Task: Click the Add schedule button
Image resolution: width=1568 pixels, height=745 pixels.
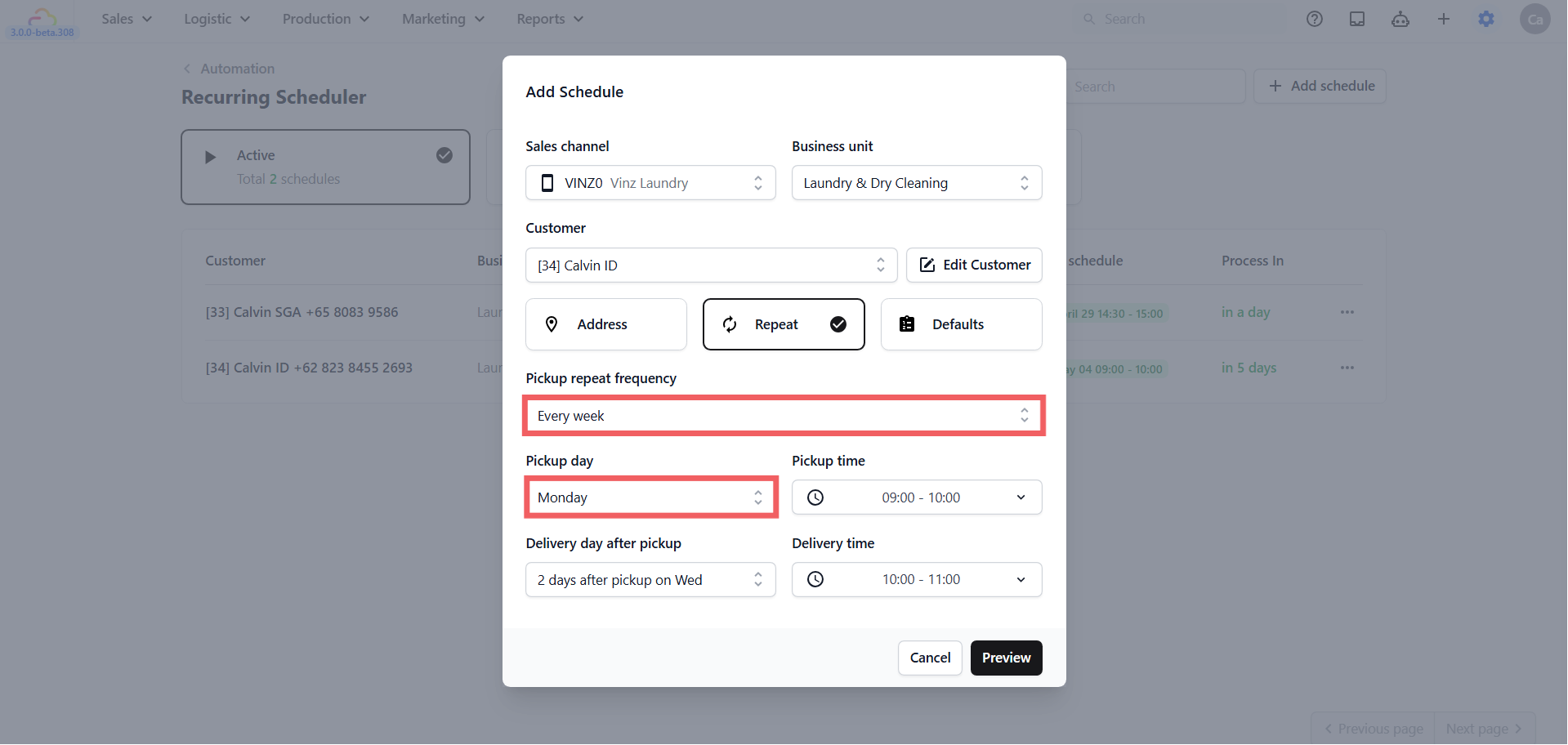Action: (x=1320, y=86)
